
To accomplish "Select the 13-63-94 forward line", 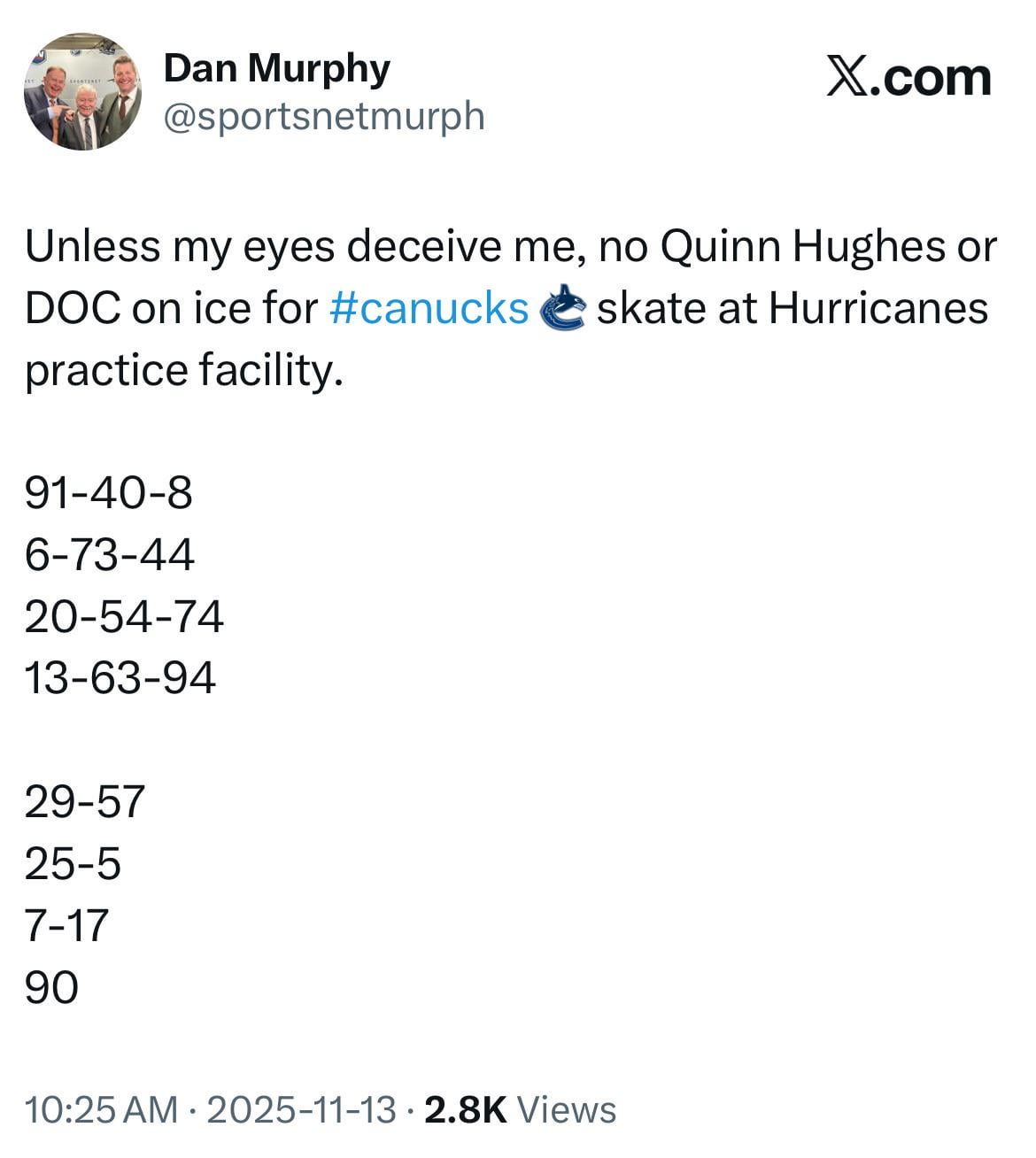I will 120,678.
